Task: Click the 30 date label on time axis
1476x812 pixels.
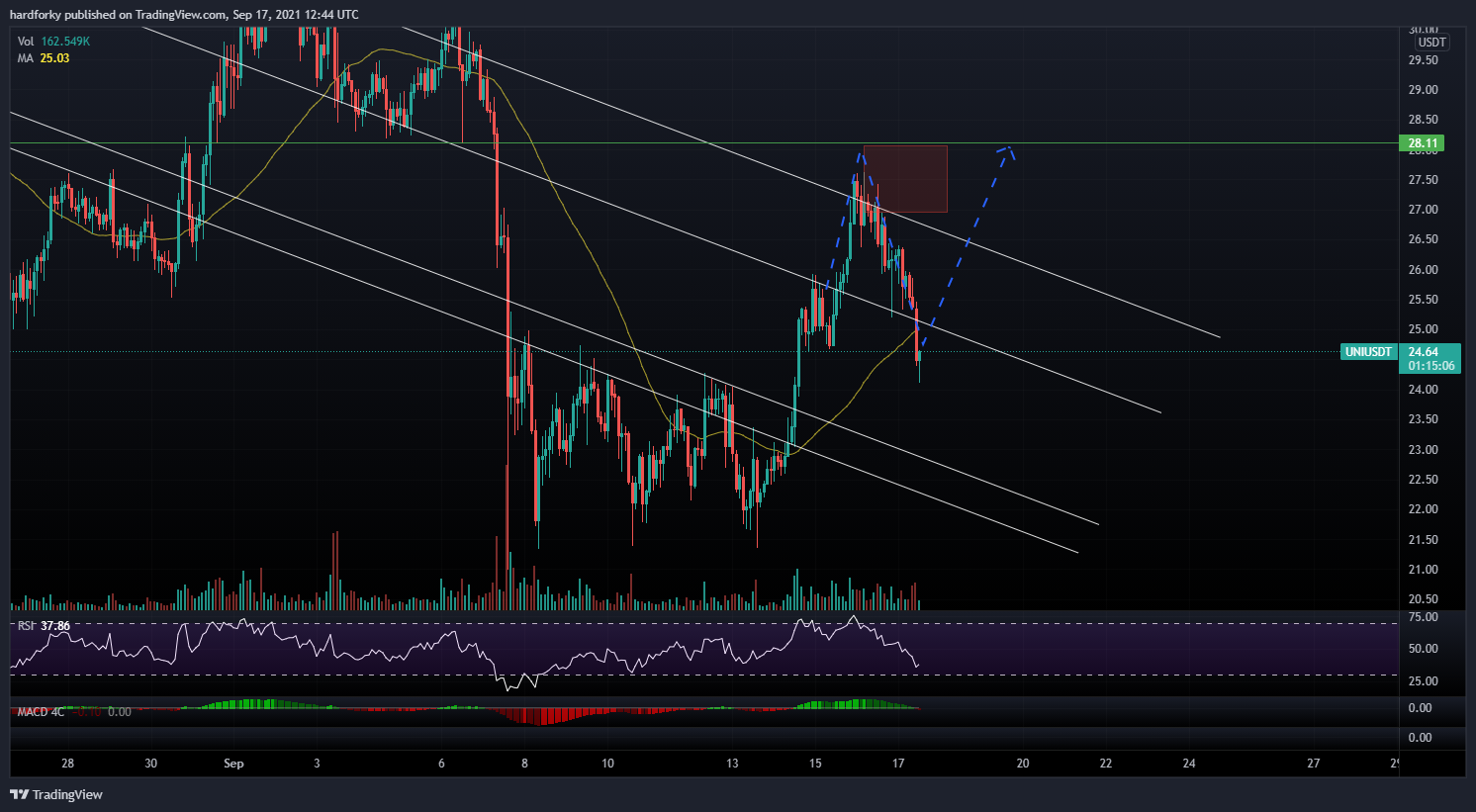Action: [150, 764]
